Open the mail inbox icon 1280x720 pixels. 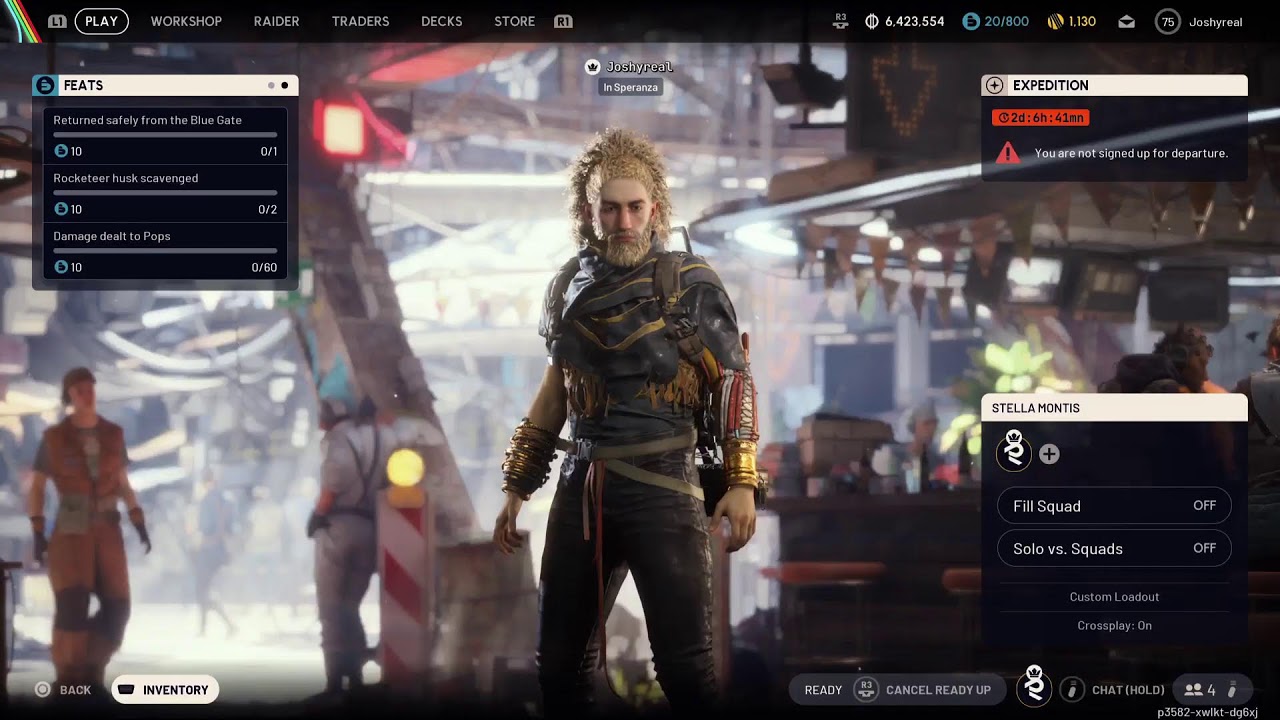[x=1126, y=21]
